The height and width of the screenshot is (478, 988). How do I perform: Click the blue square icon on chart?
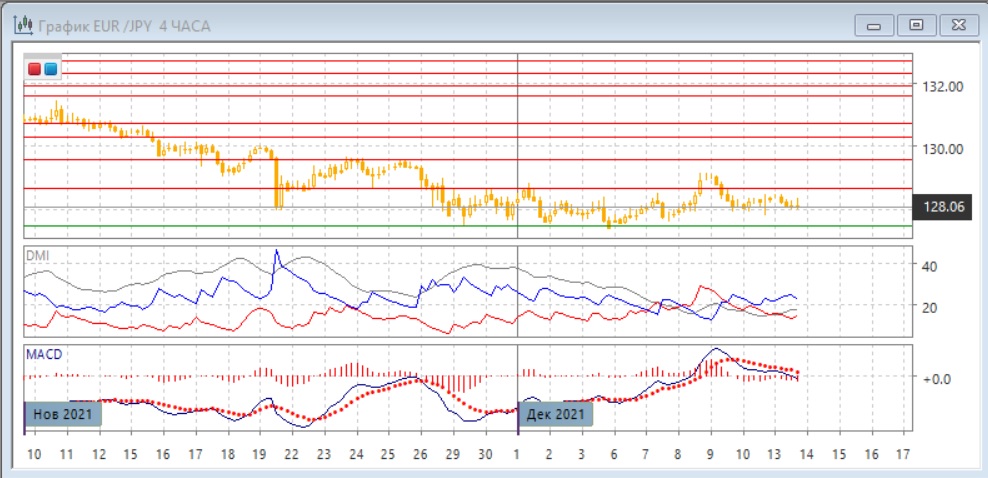[x=51, y=69]
